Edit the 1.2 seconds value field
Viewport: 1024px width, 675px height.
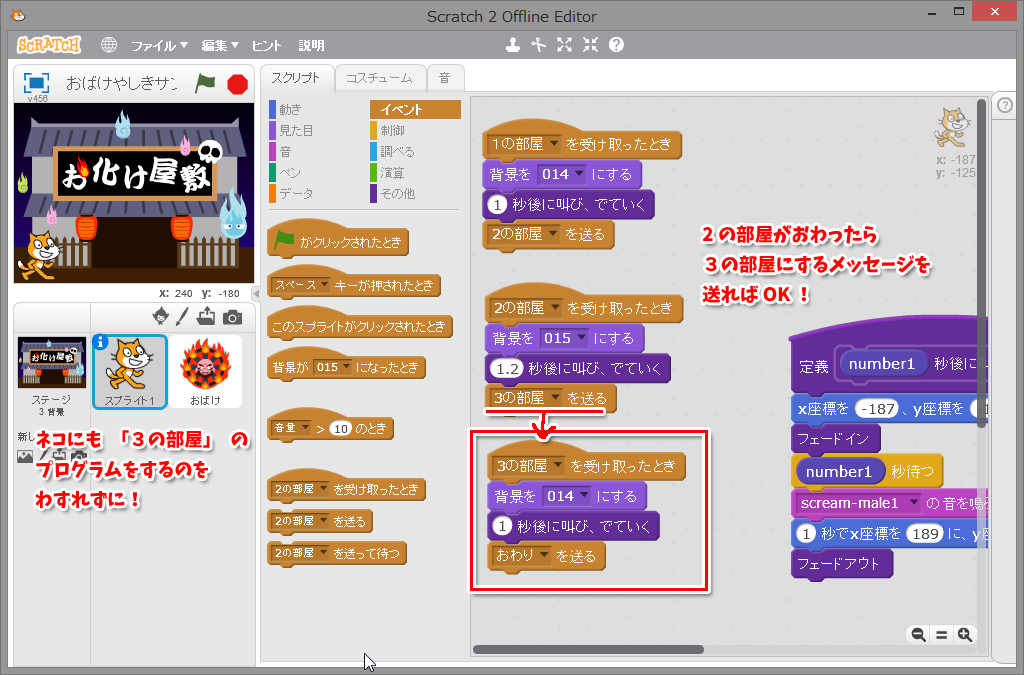tap(507, 369)
